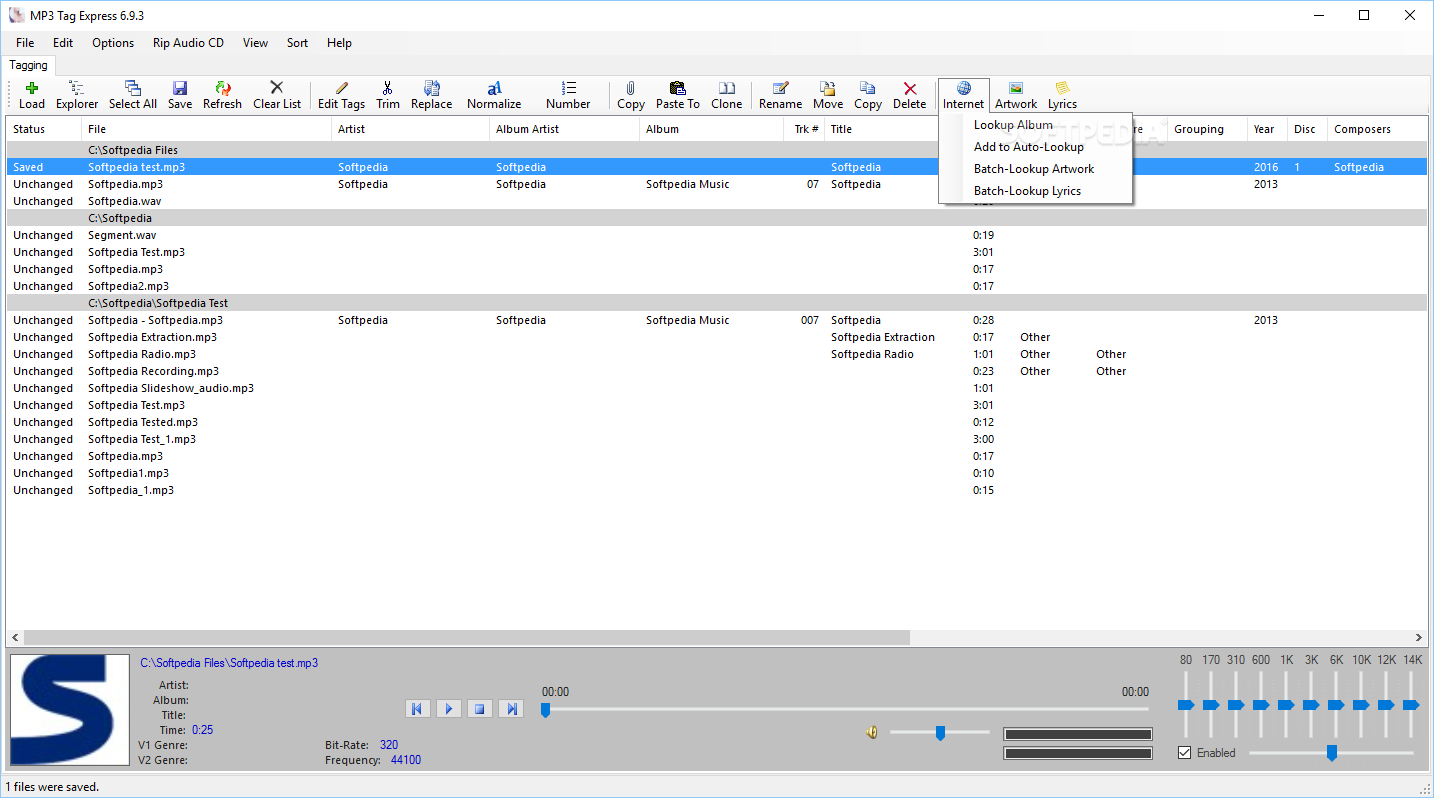Open the Explorer tool
Viewport: 1434px width, 798px height.
coord(77,95)
